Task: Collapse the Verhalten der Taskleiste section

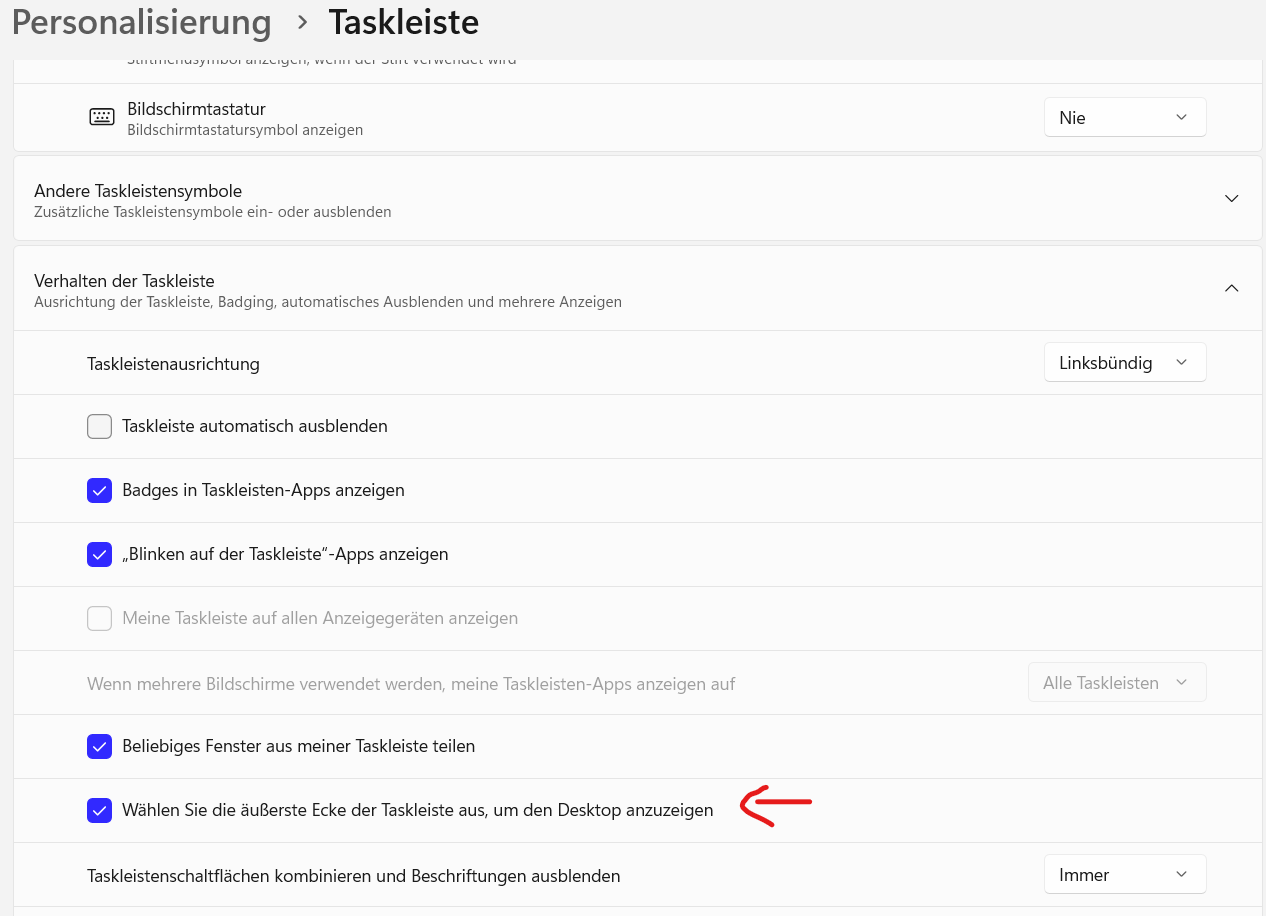Action: point(1232,288)
